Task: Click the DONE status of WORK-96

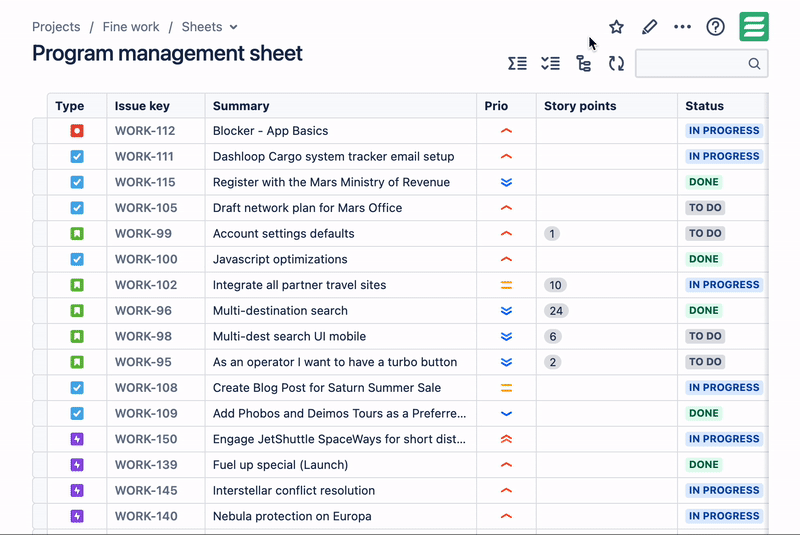Action: coord(704,311)
